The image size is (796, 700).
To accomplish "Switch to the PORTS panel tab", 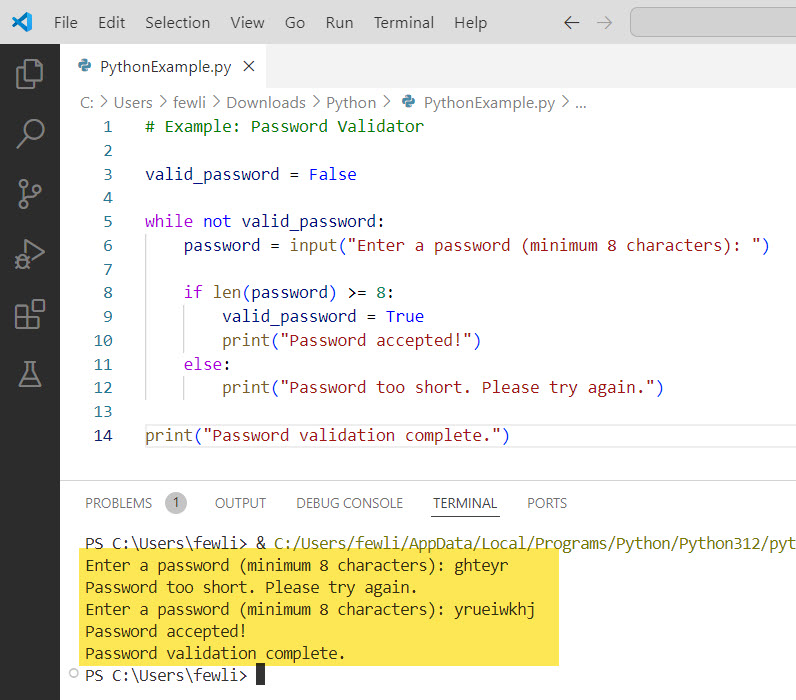I will (546, 503).
